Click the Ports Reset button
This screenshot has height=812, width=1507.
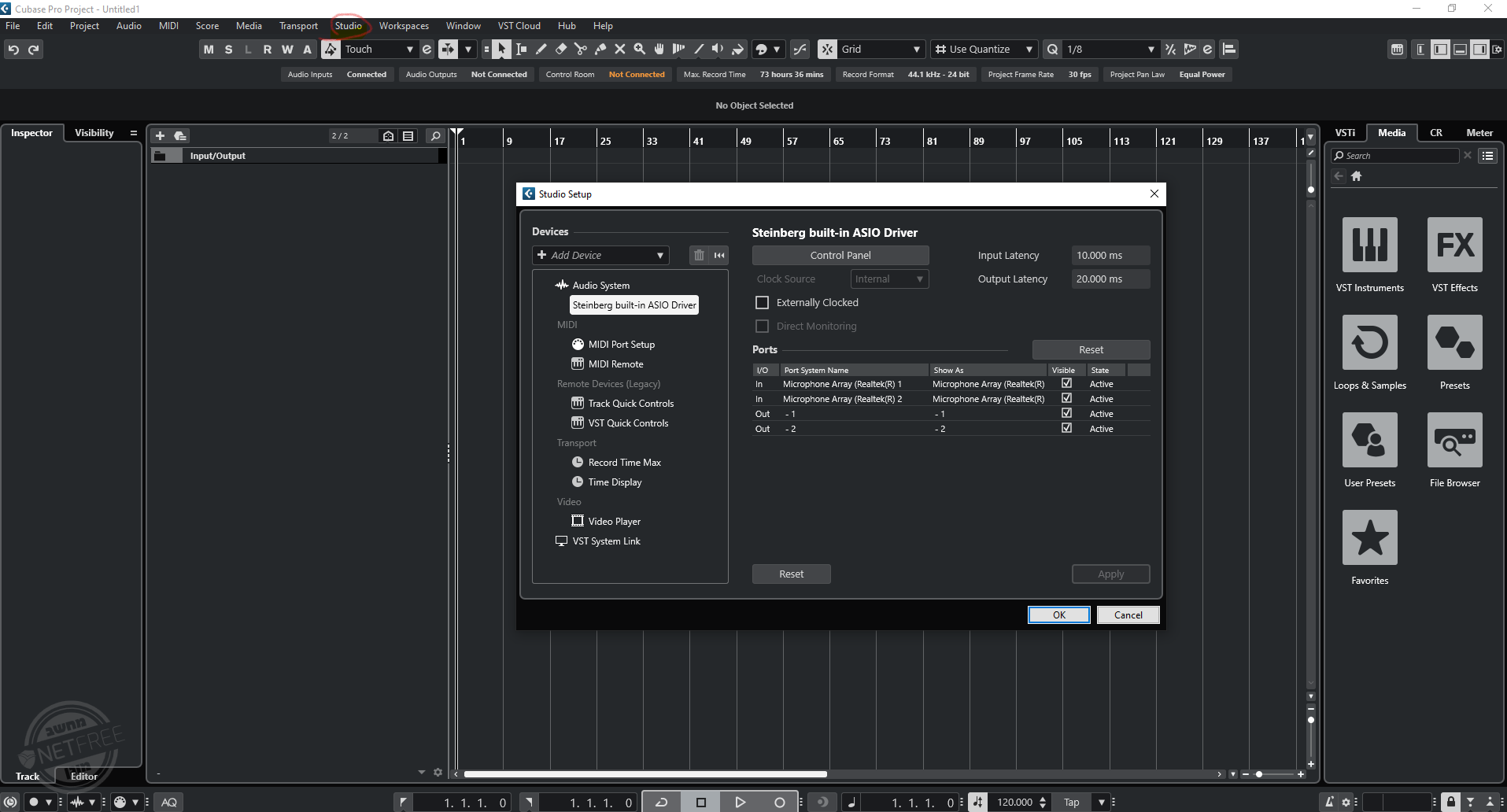(1091, 349)
